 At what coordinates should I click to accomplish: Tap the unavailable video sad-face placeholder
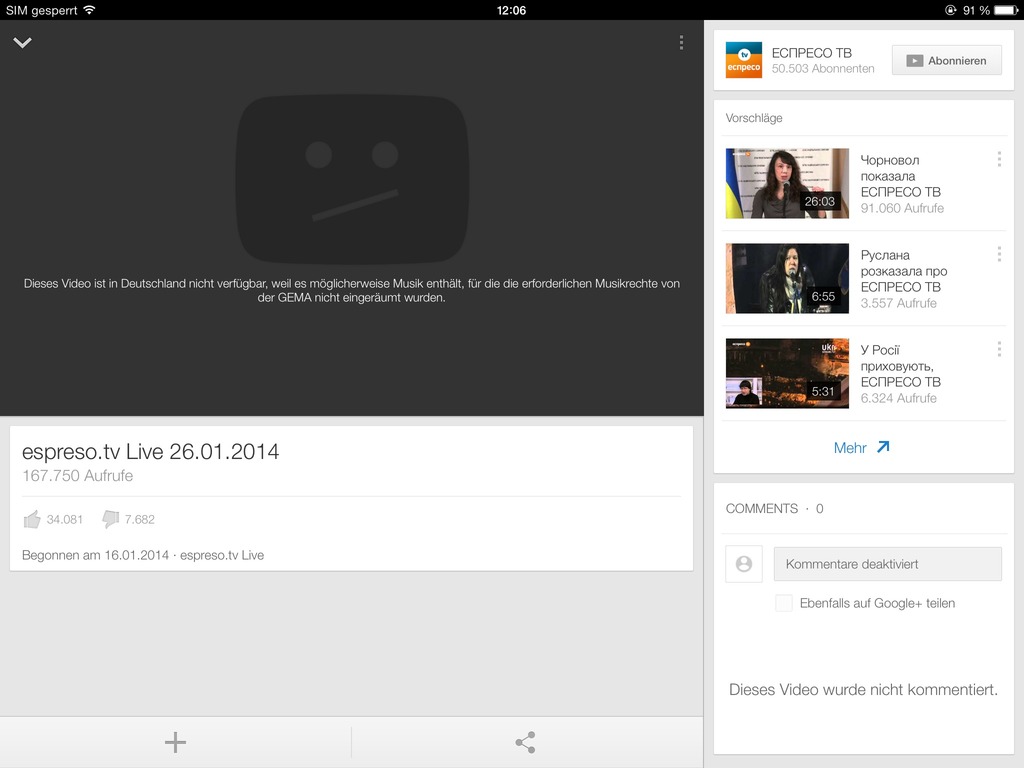tap(353, 180)
